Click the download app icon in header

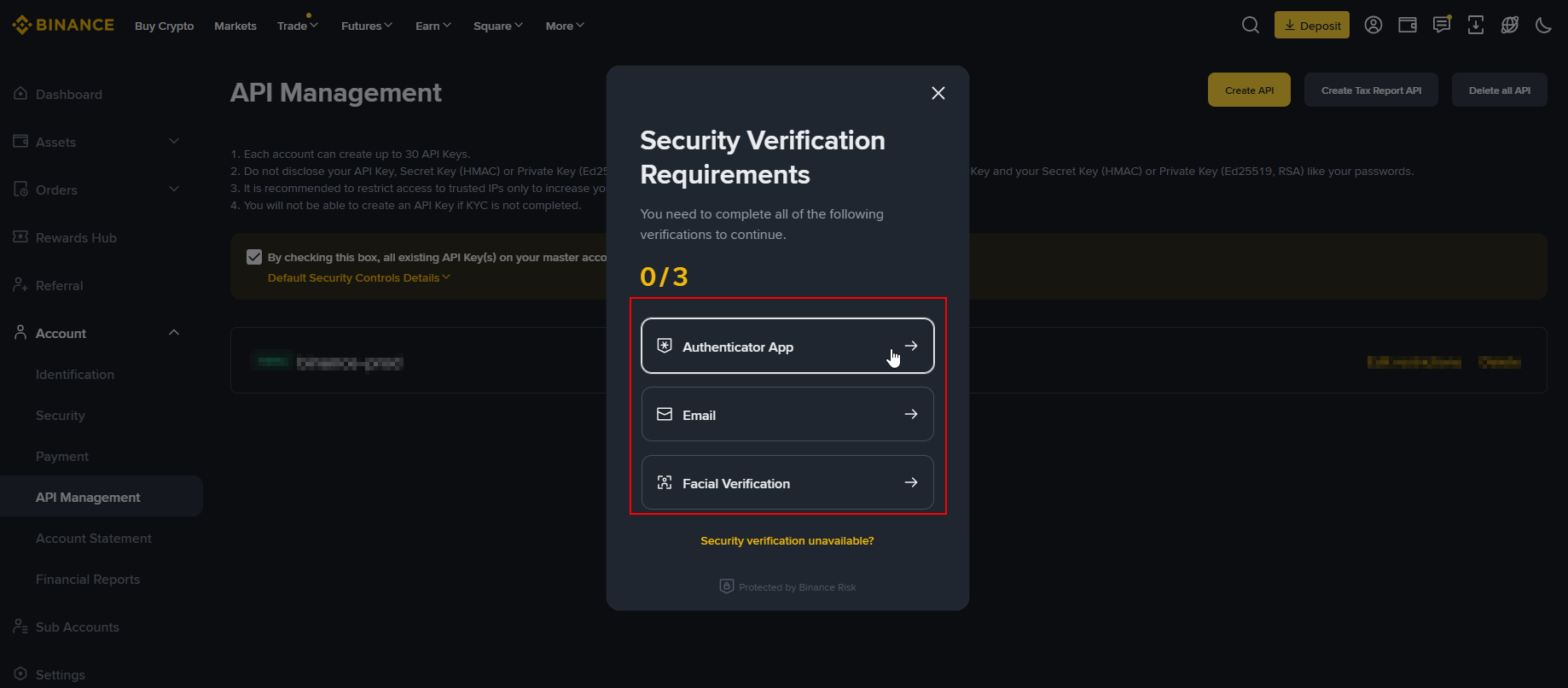click(x=1476, y=25)
